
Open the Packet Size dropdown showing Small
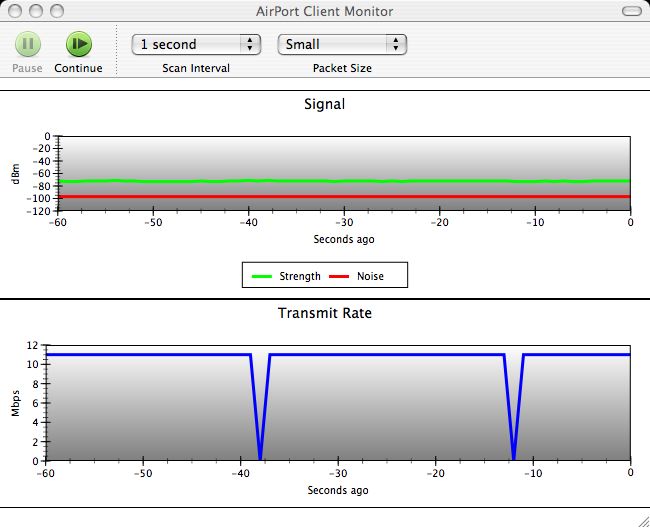(x=342, y=44)
